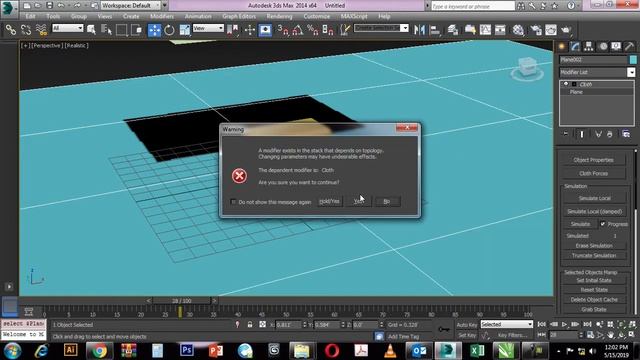The height and width of the screenshot is (360, 640).
Task: Click the Object Properties button
Action: (x=593, y=160)
